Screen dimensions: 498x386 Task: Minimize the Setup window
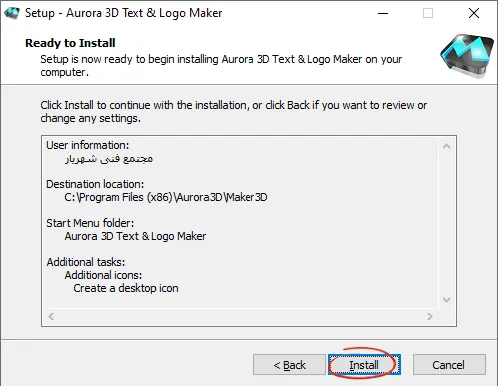[383, 13]
